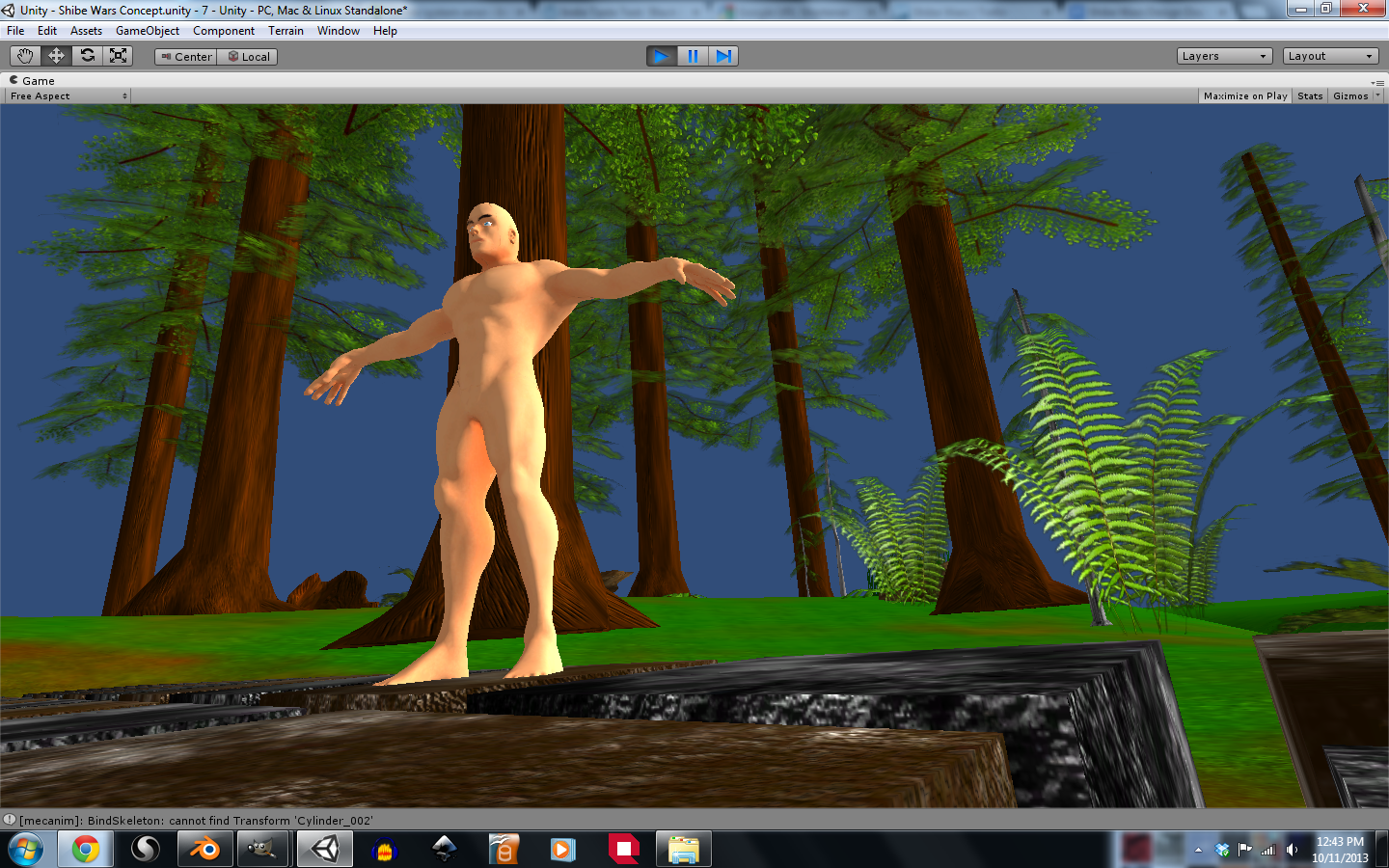Open the GameObject menu
The height and width of the screenshot is (868, 1389).
(148, 31)
